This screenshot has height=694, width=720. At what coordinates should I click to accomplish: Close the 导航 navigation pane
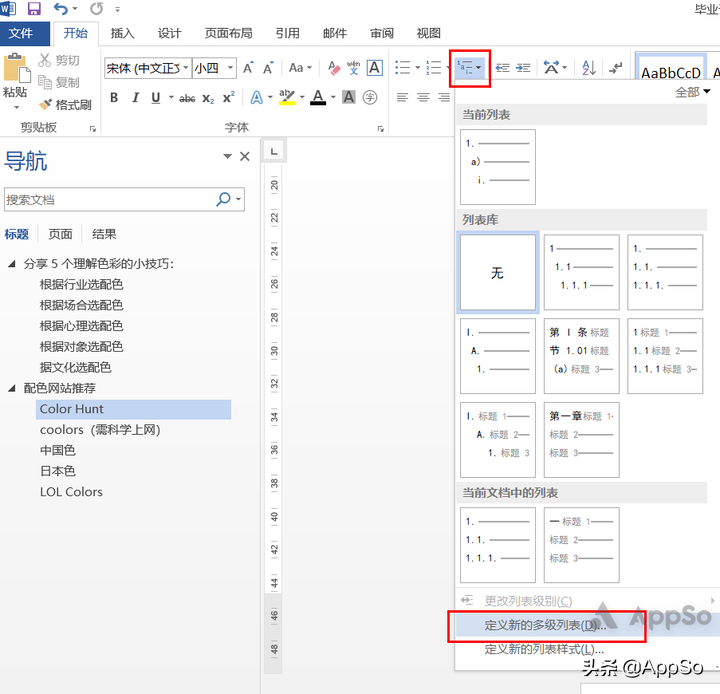[245, 157]
